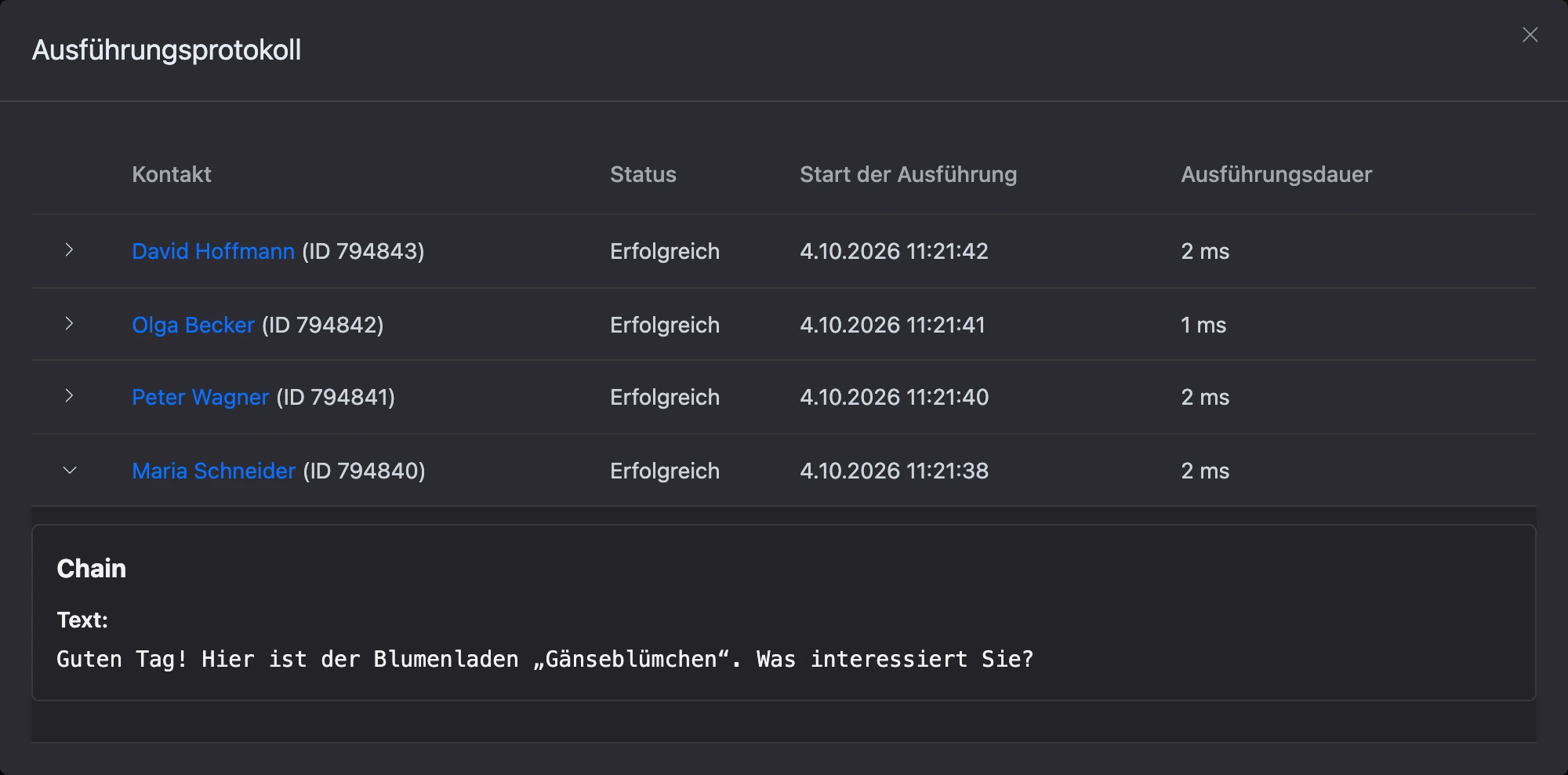Image resolution: width=1568 pixels, height=775 pixels.
Task: Click the Text: label
Action: coord(82,620)
